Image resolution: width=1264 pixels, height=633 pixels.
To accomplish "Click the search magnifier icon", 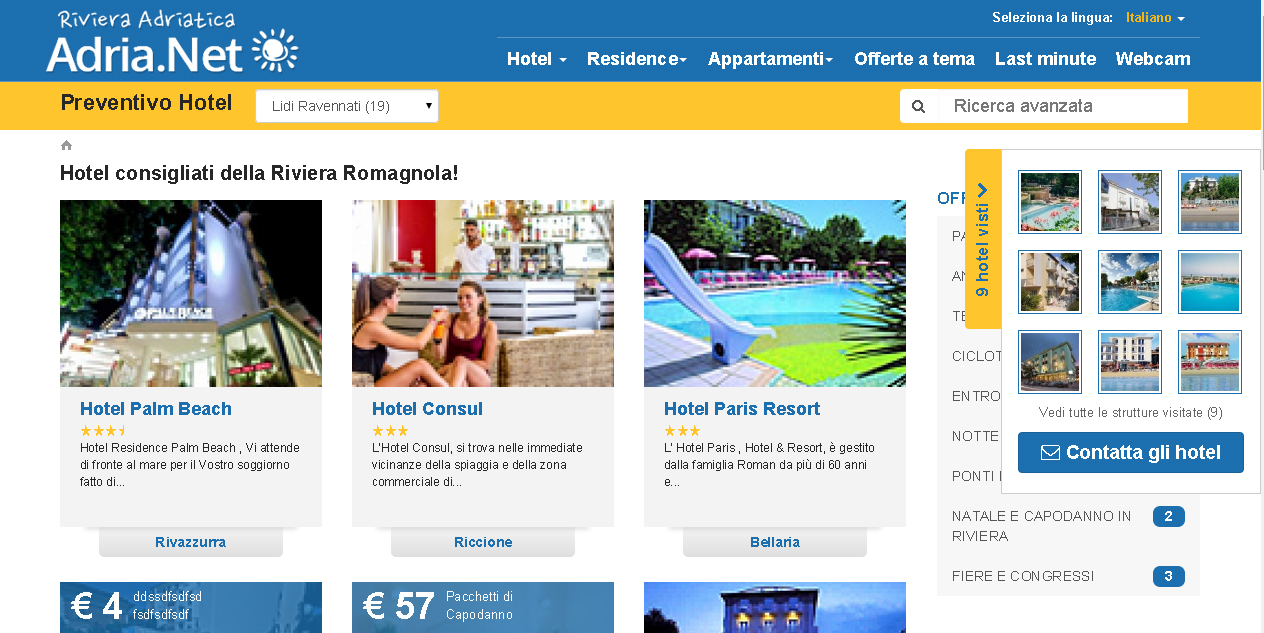I will click(919, 106).
